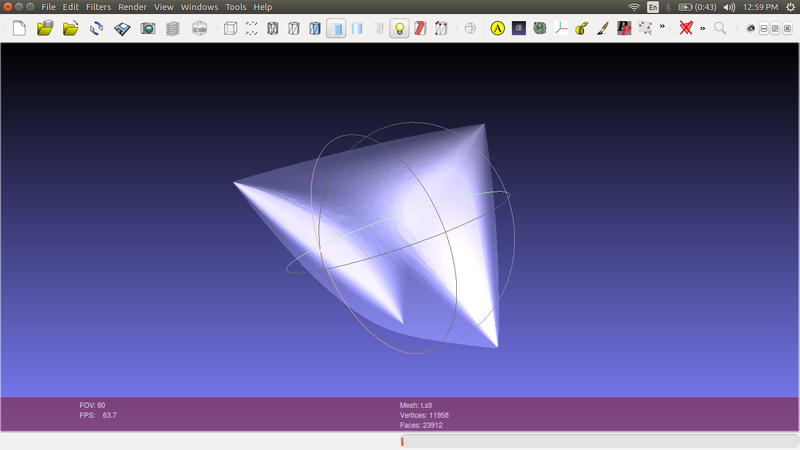Click the gray globe raster view icon
800x450 pixels.
click(x=199, y=28)
